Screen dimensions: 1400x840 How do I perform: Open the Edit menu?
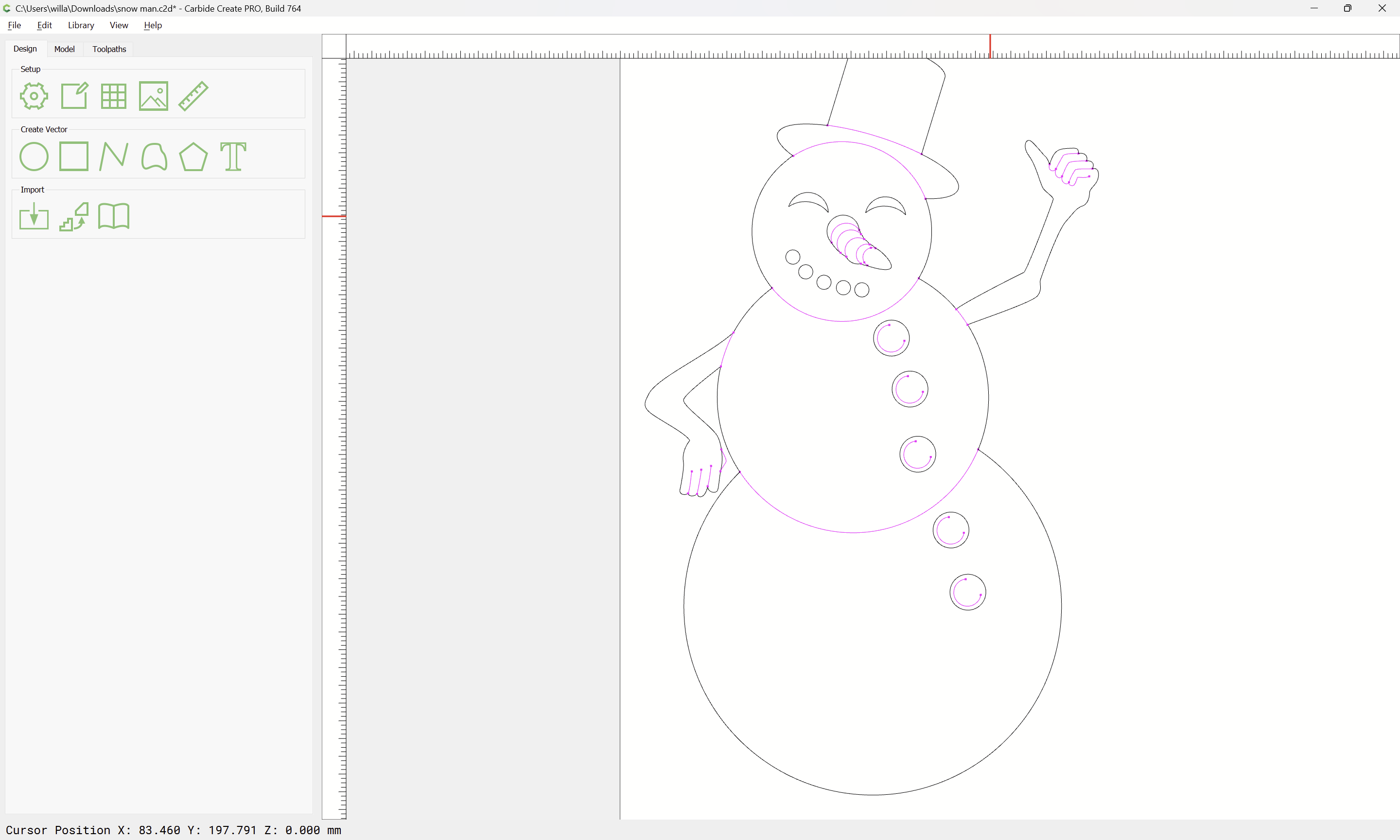point(44,25)
